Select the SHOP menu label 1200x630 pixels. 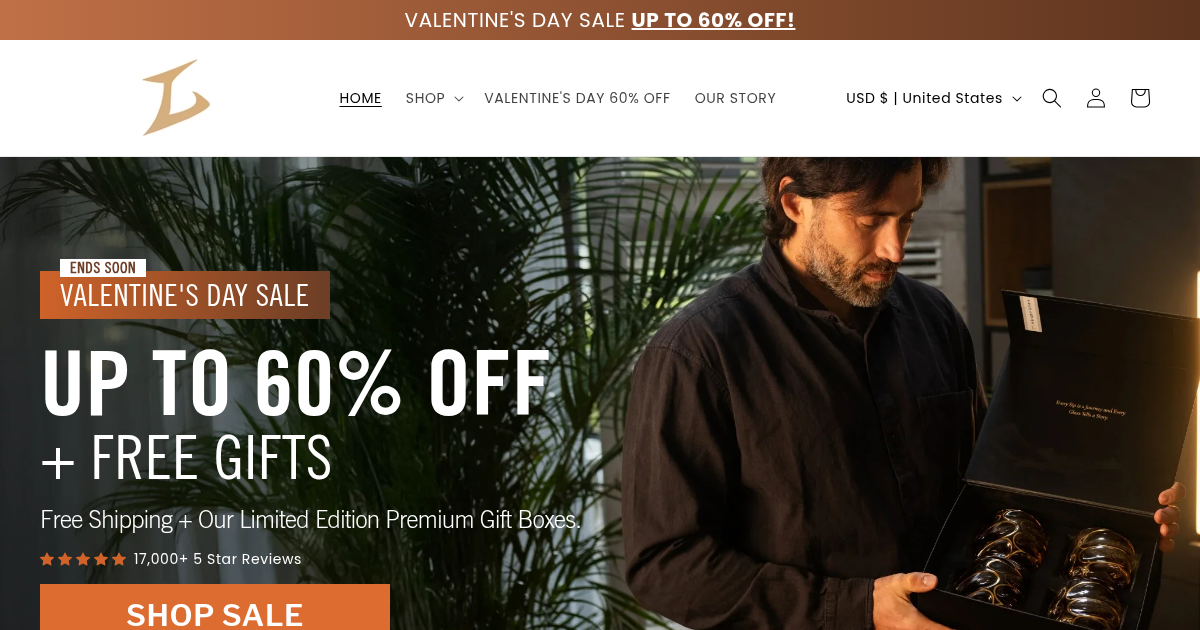(425, 98)
